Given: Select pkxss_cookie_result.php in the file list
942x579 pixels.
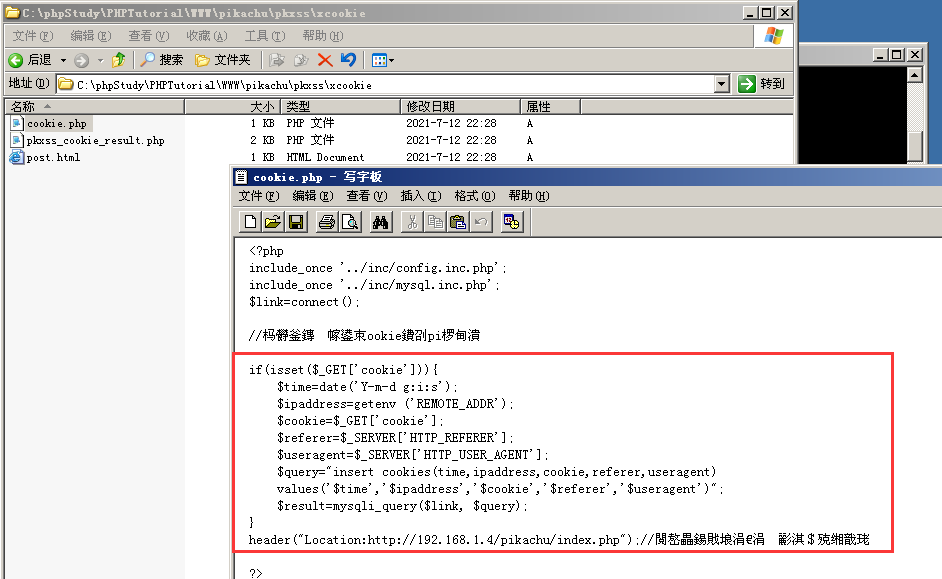Looking at the screenshot, I should click(x=95, y=141).
